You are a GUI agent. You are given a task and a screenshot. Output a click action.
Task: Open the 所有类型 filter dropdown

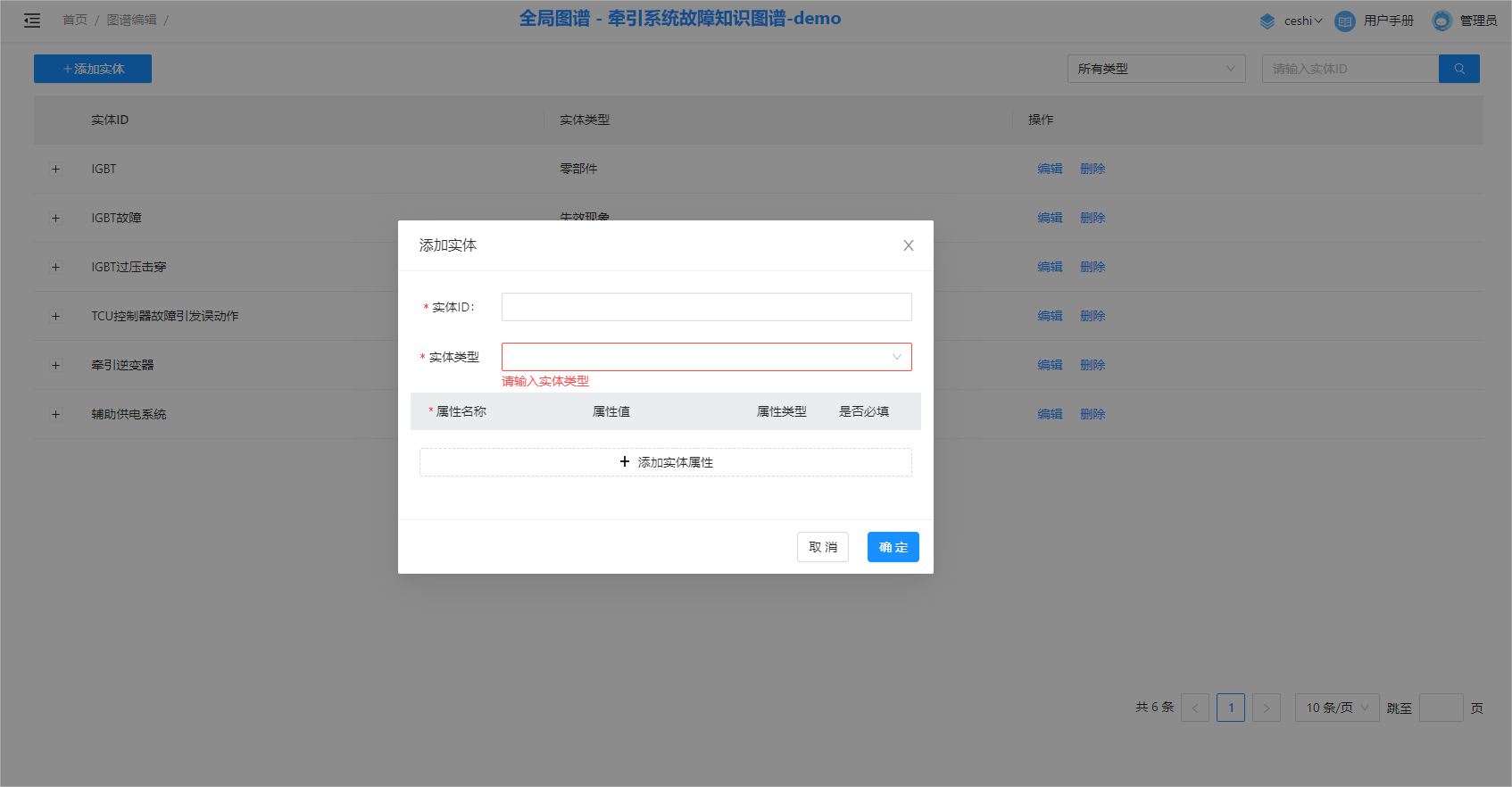coord(1155,69)
